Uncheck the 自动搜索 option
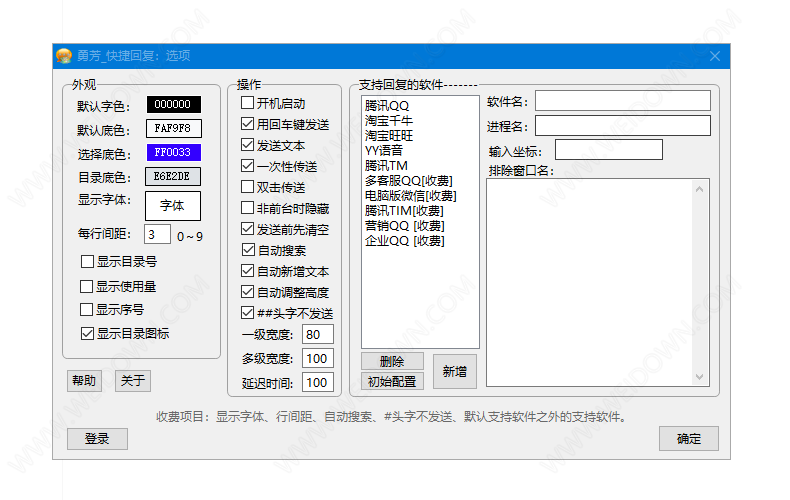This screenshot has width=790, height=500. [248, 251]
